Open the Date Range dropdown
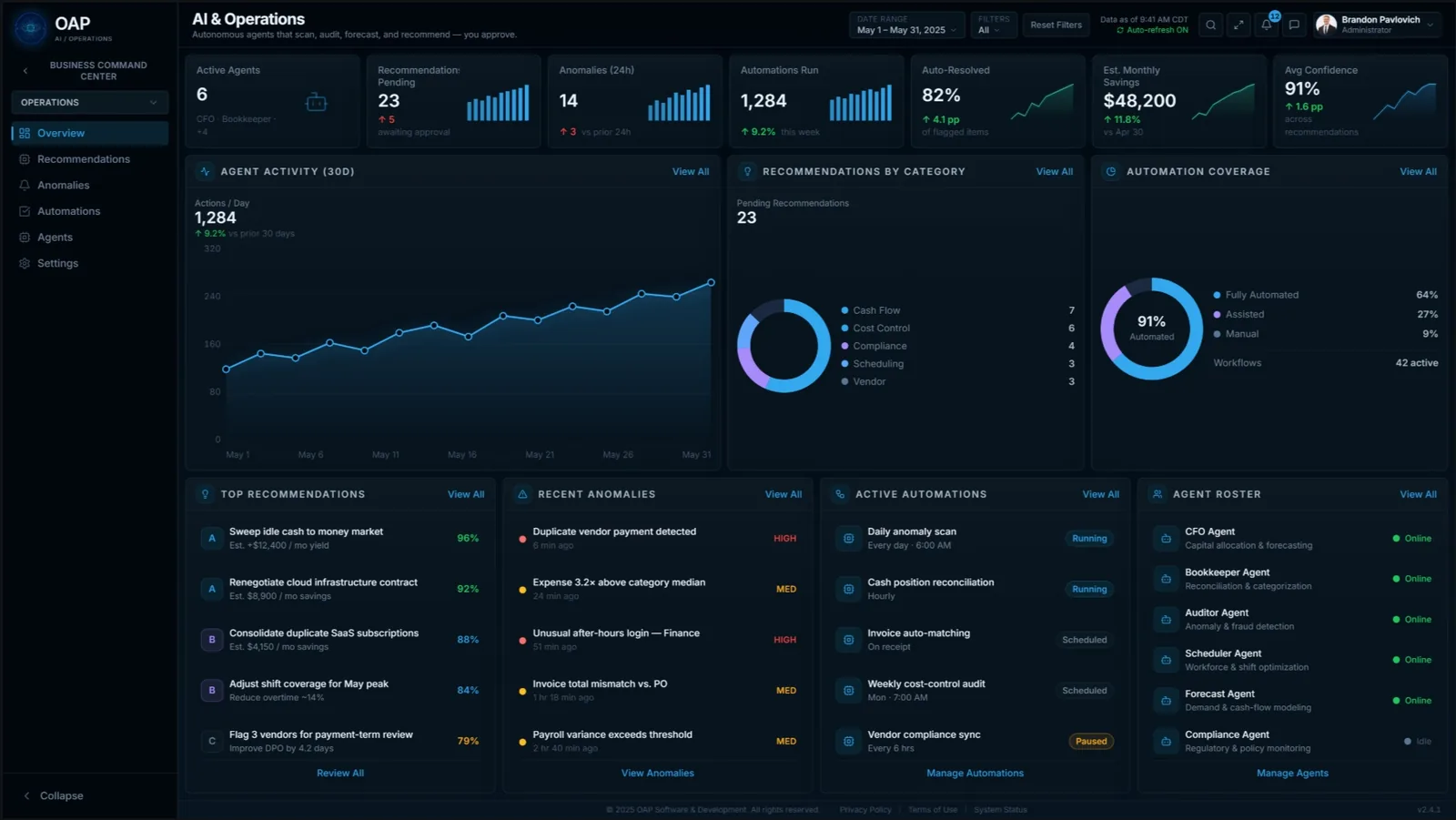The width and height of the screenshot is (1456, 820). click(906, 25)
